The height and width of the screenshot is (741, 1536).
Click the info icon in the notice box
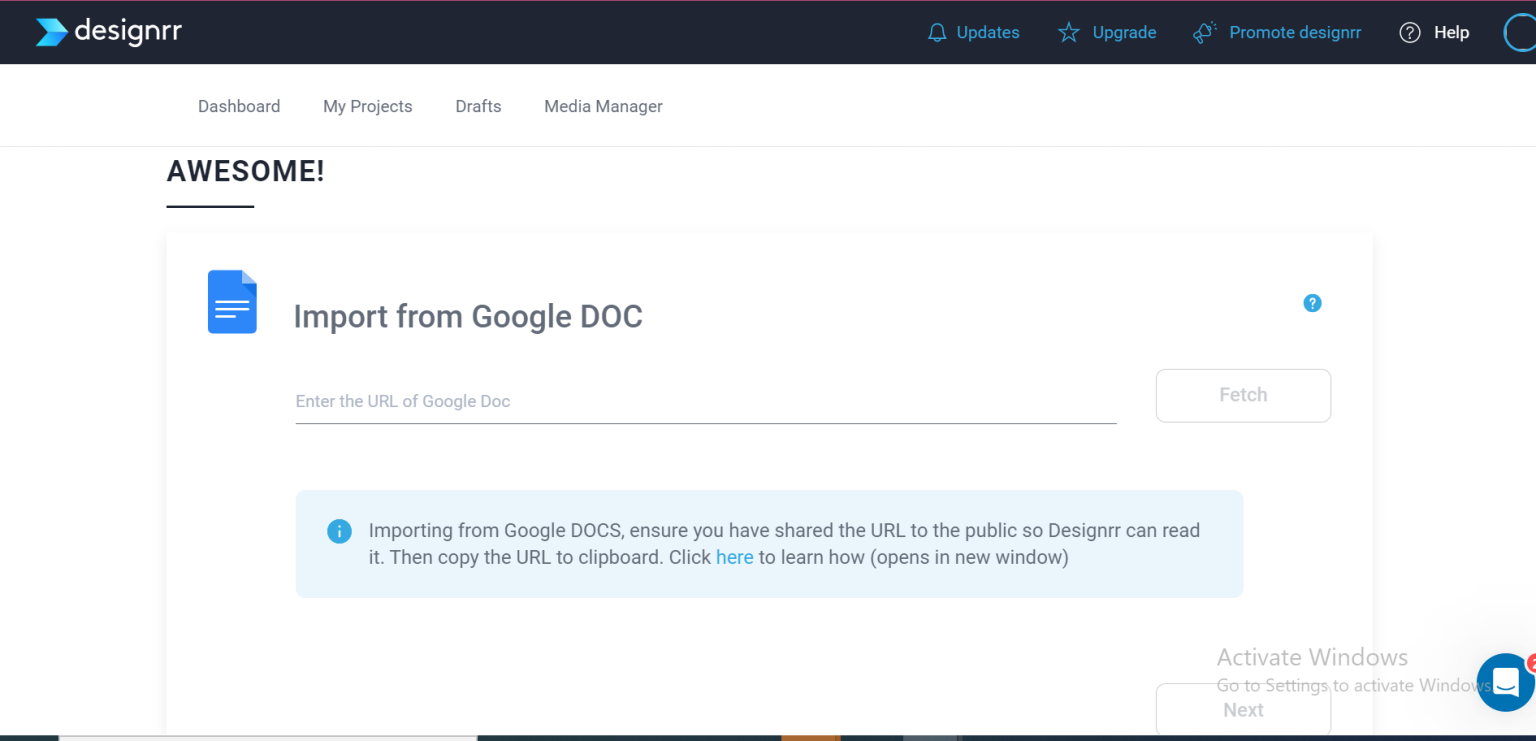click(x=339, y=531)
